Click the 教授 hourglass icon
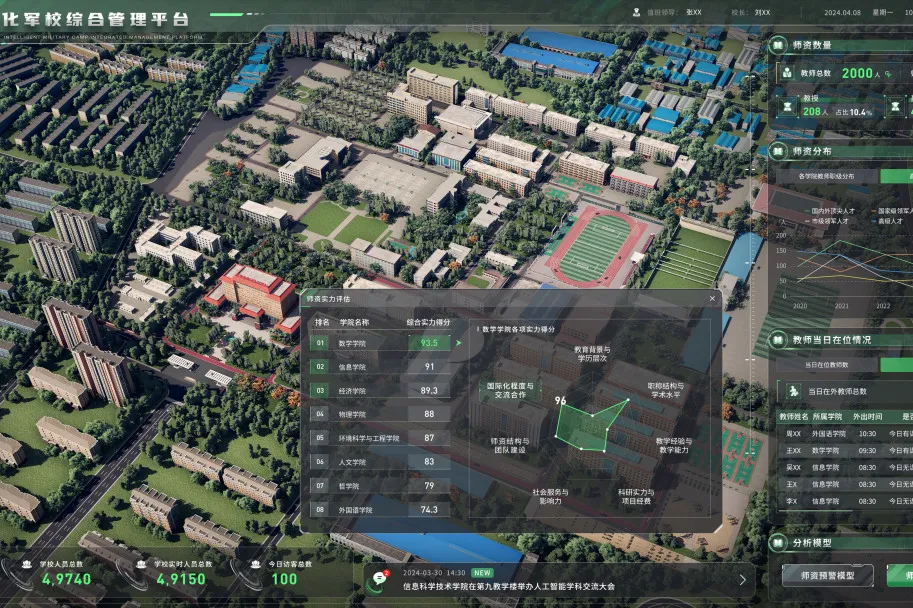 (788, 106)
